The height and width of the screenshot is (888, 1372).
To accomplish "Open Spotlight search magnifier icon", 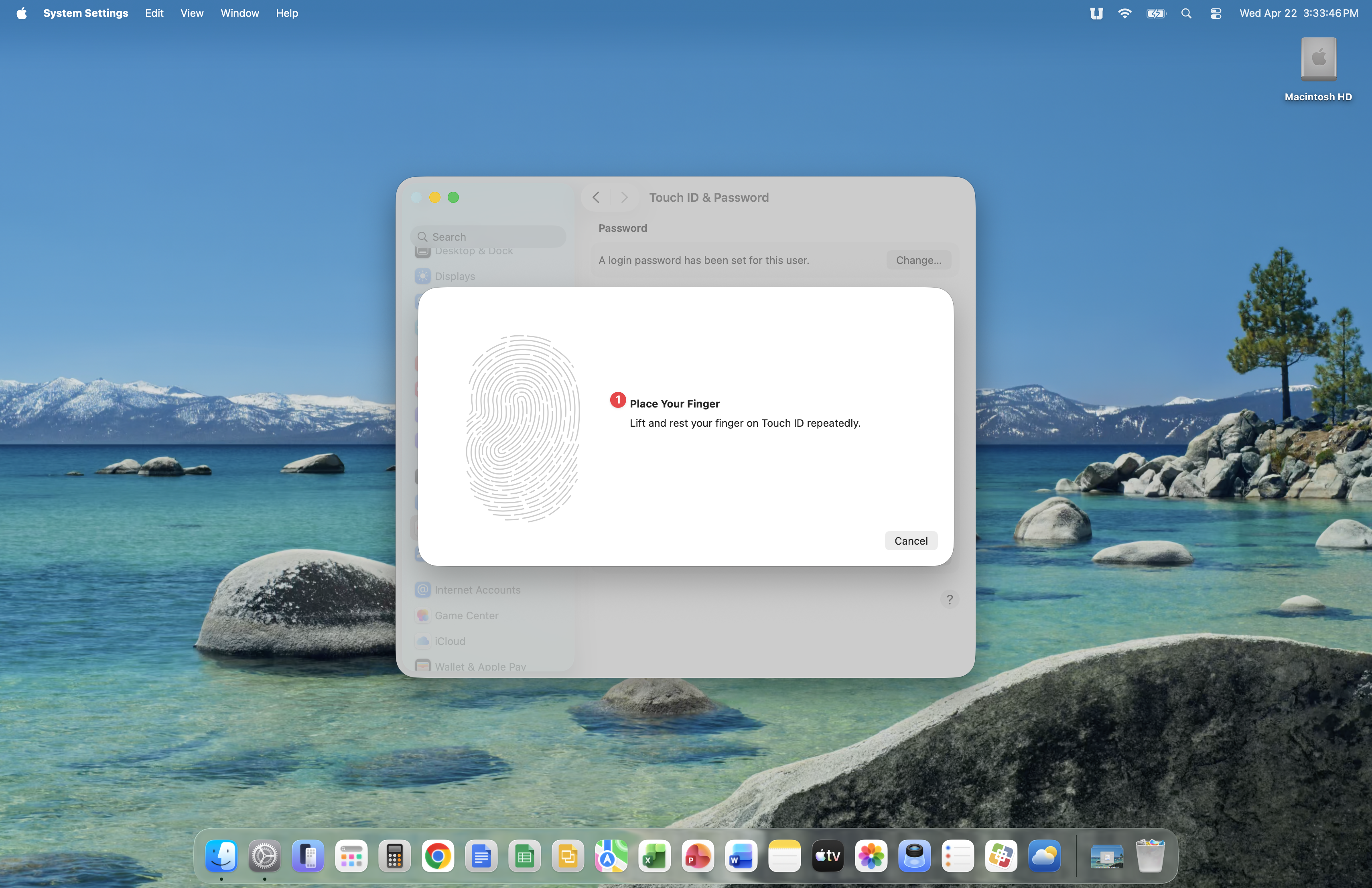I will [1186, 13].
